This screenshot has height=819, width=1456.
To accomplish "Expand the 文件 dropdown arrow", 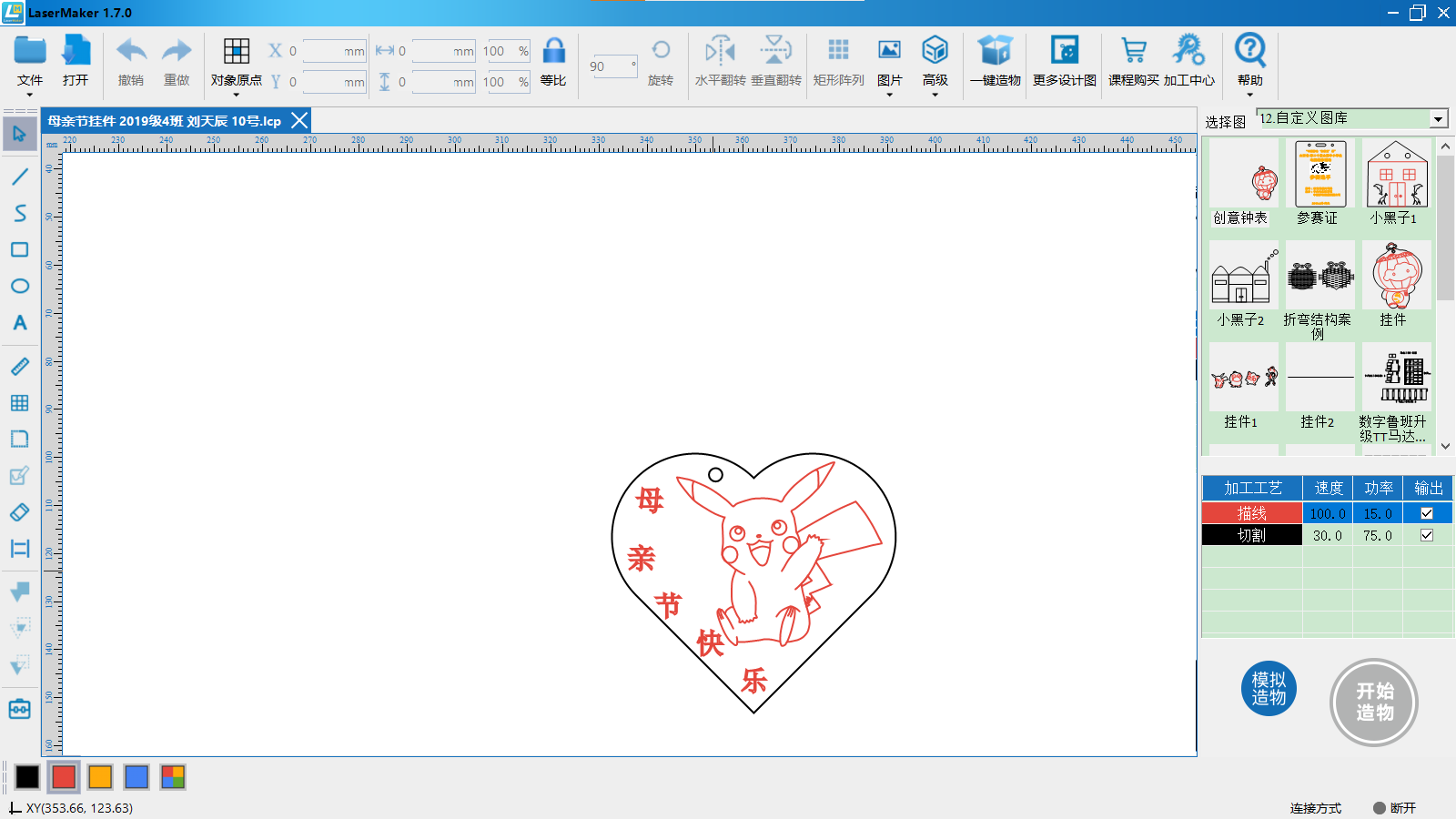I will click(x=30, y=95).
